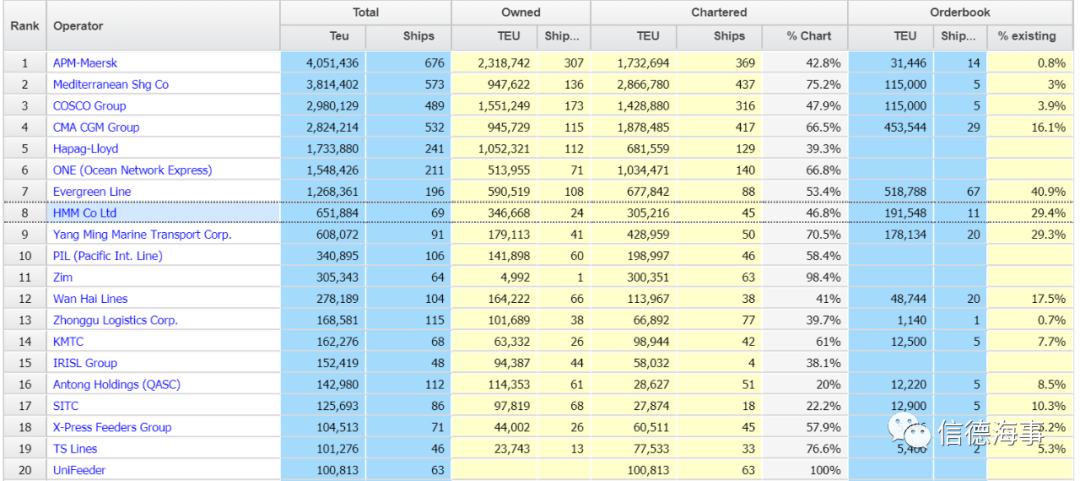
Task: Select Antong Holdings (QASC) link
Action: 116,384
